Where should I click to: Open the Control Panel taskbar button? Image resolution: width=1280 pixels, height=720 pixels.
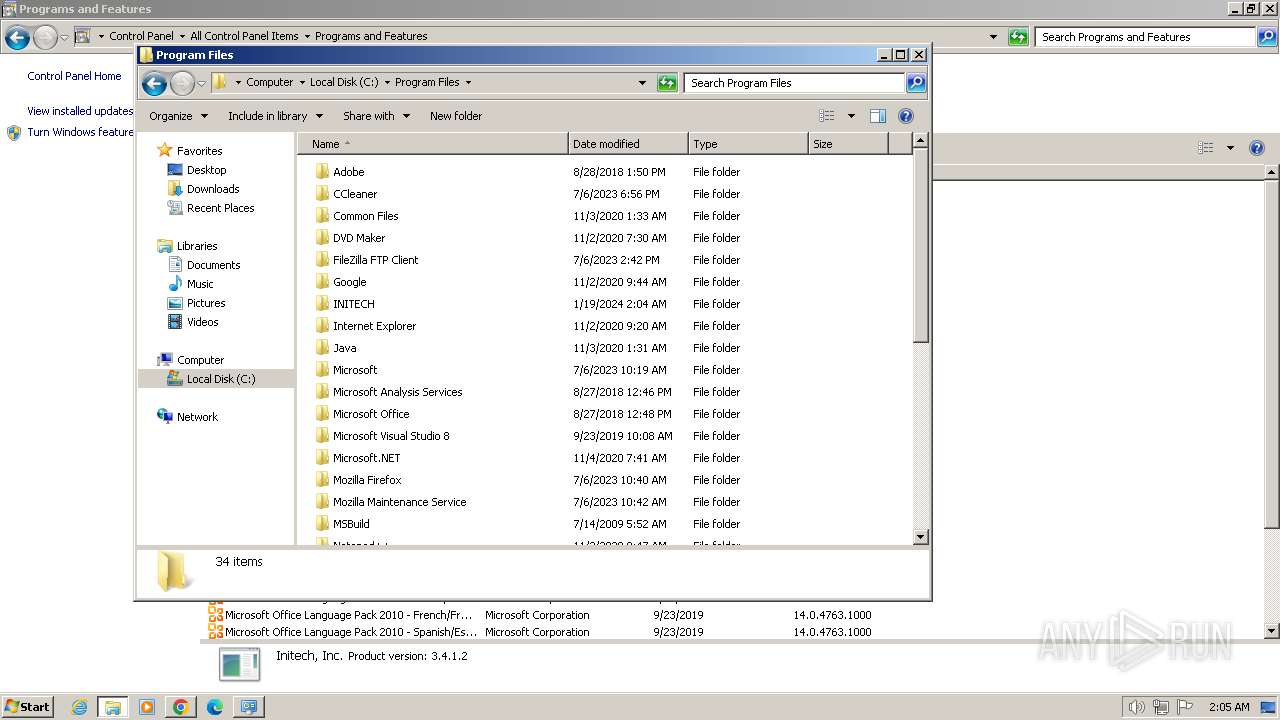[248, 707]
